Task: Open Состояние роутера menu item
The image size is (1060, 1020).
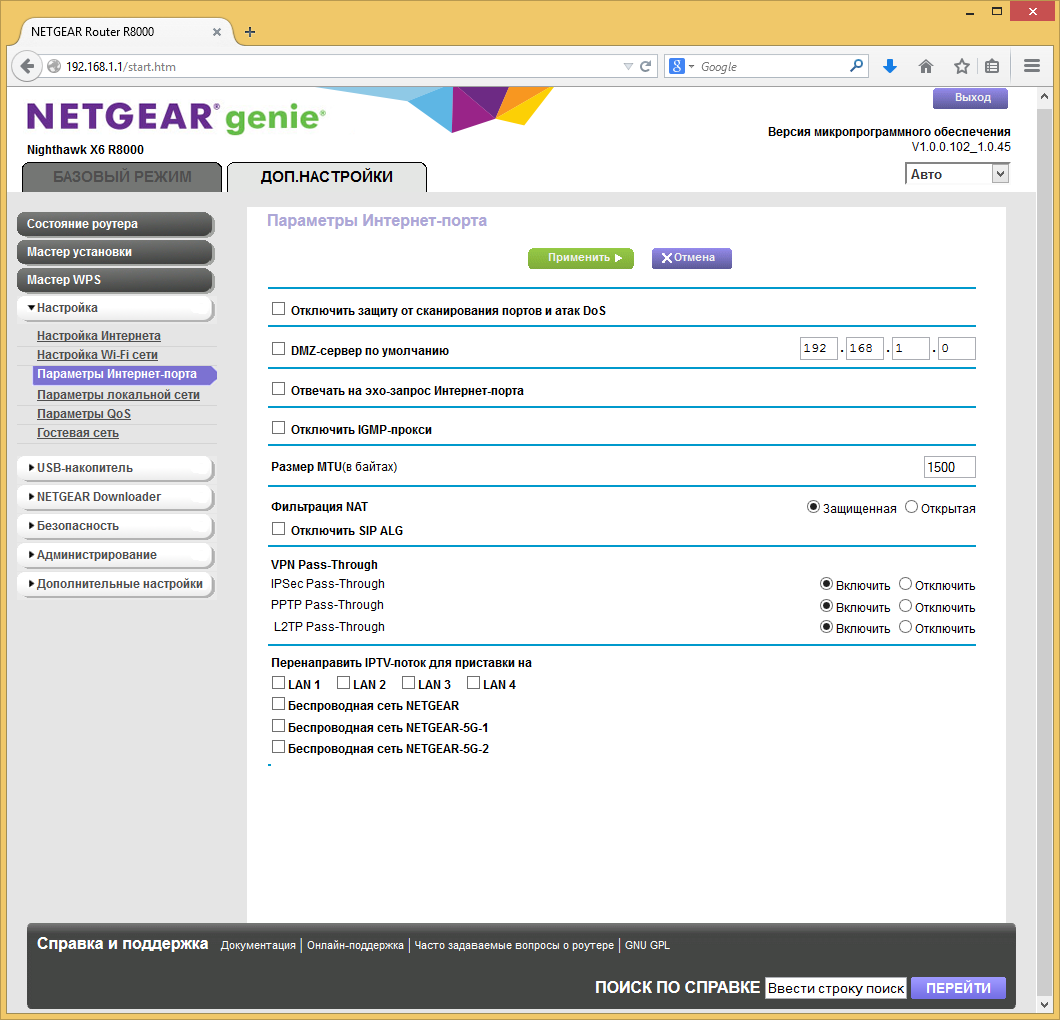Action: [115, 224]
